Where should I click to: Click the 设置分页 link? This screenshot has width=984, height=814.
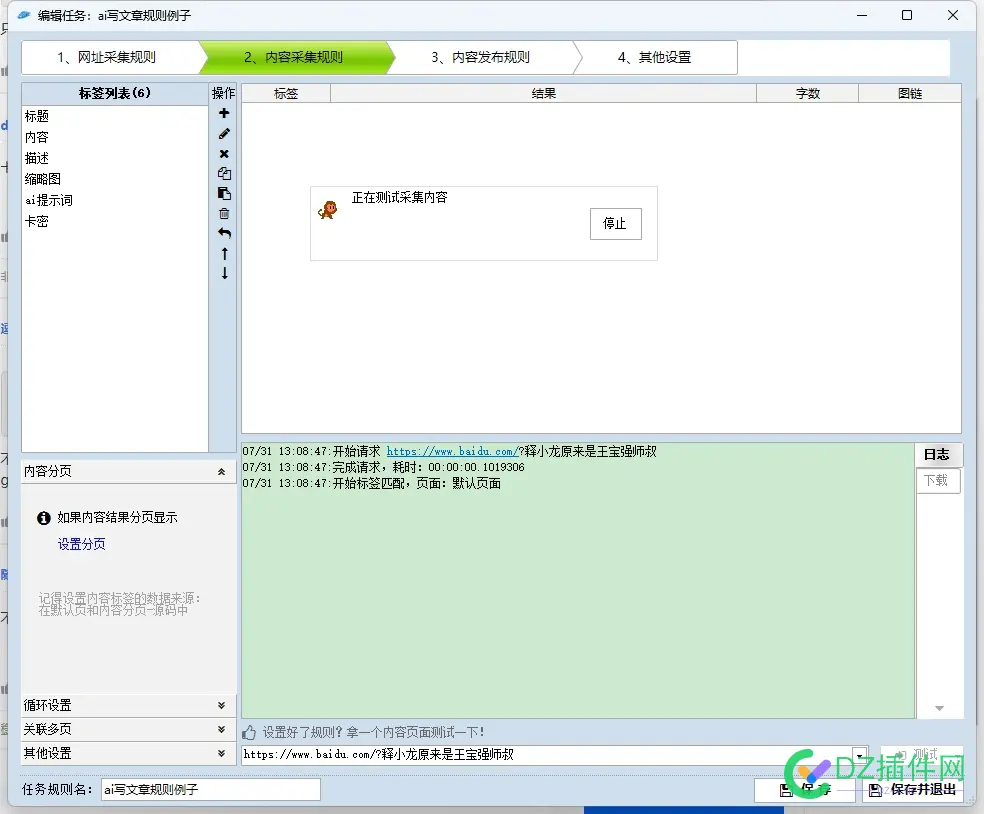tap(82, 544)
